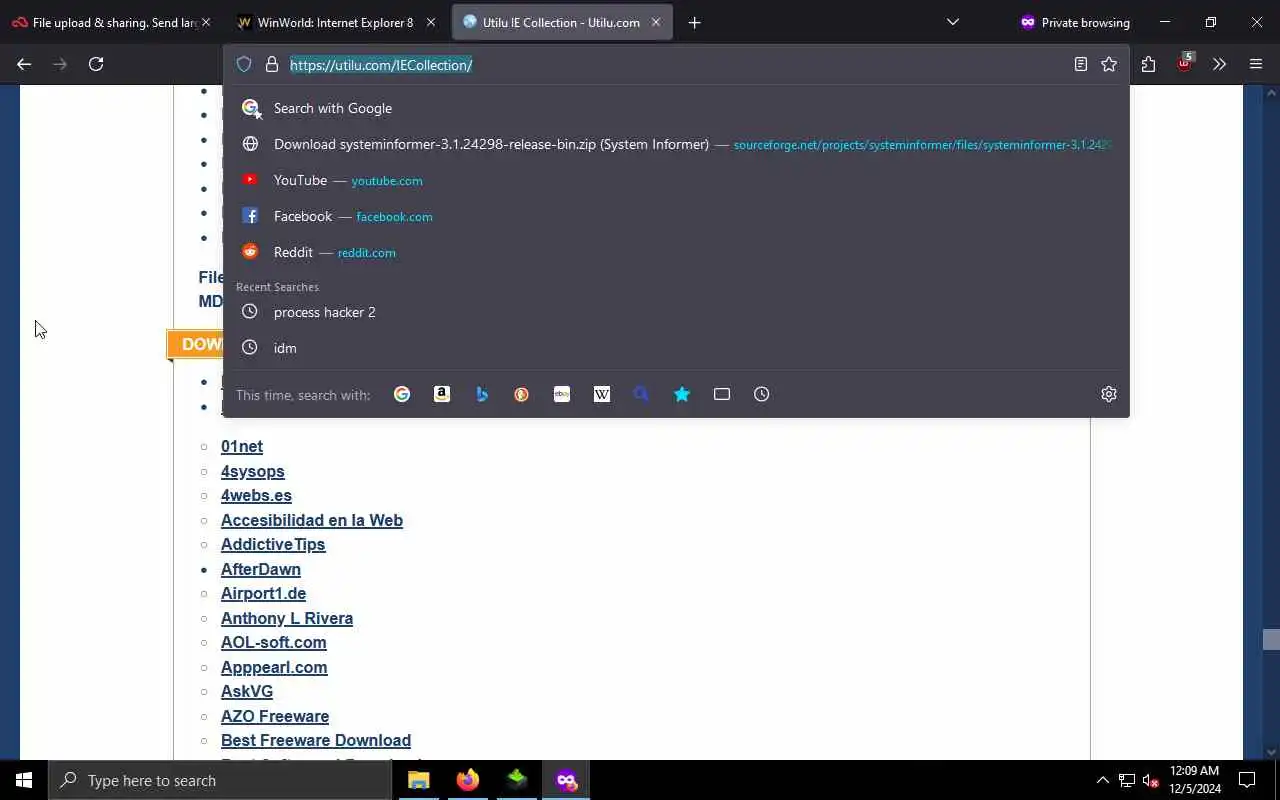Image resolution: width=1280 pixels, height=800 pixels.
Task: Open the Firefox application menu
Action: click(1256, 64)
